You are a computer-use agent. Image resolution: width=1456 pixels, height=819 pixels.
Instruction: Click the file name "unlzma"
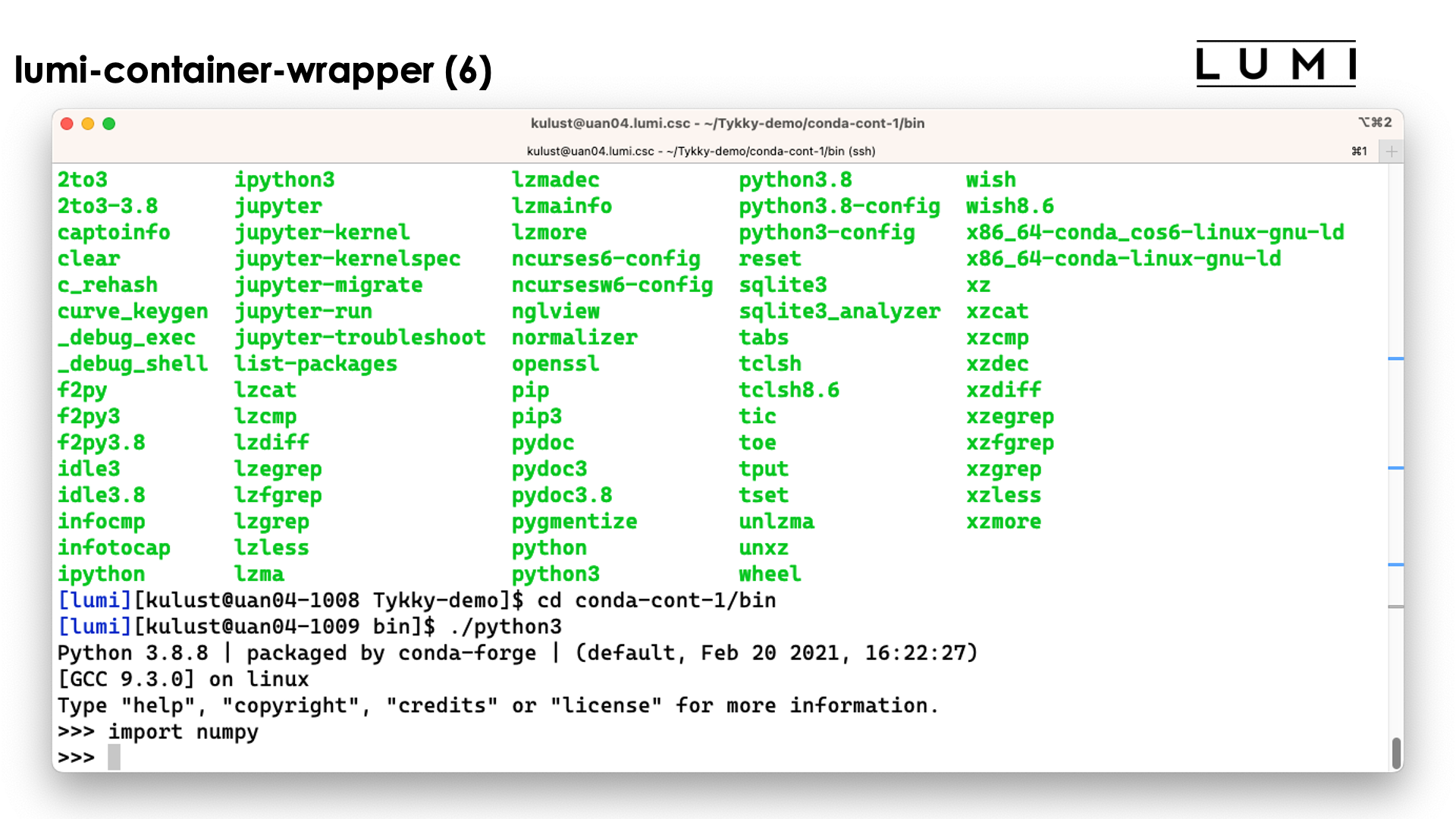(777, 522)
